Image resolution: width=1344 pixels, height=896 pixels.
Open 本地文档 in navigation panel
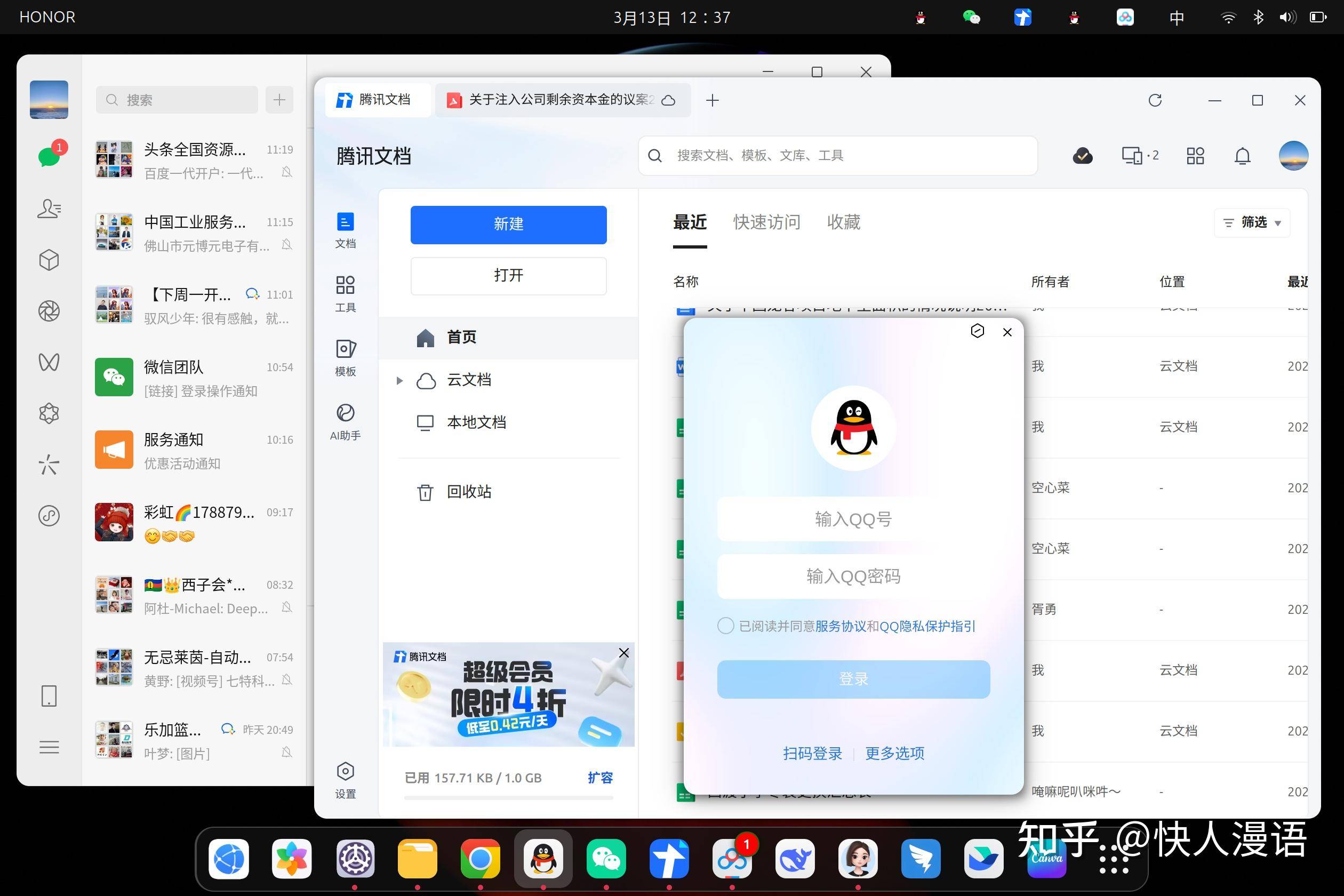pos(508,423)
